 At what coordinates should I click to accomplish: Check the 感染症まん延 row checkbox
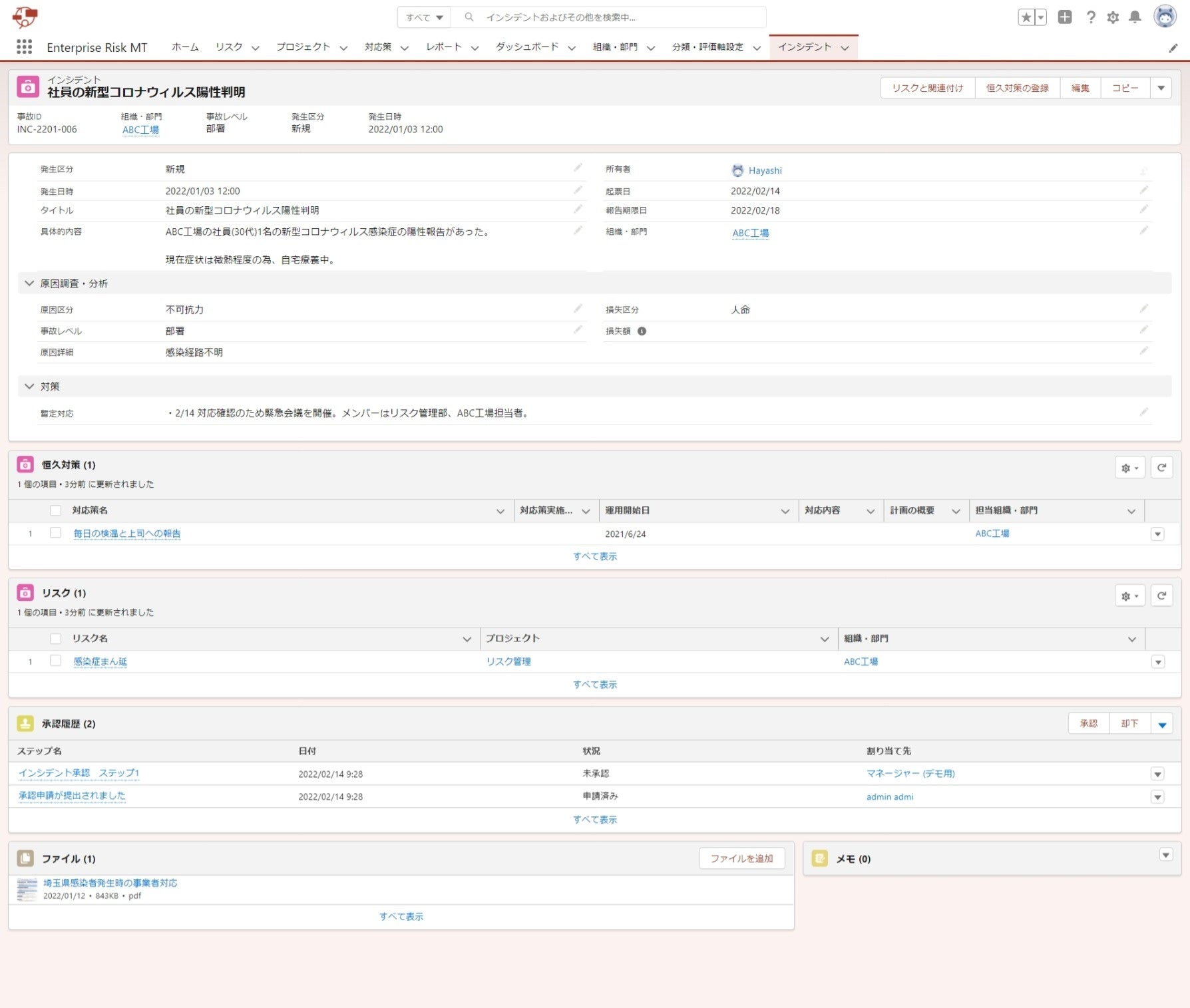56,661
